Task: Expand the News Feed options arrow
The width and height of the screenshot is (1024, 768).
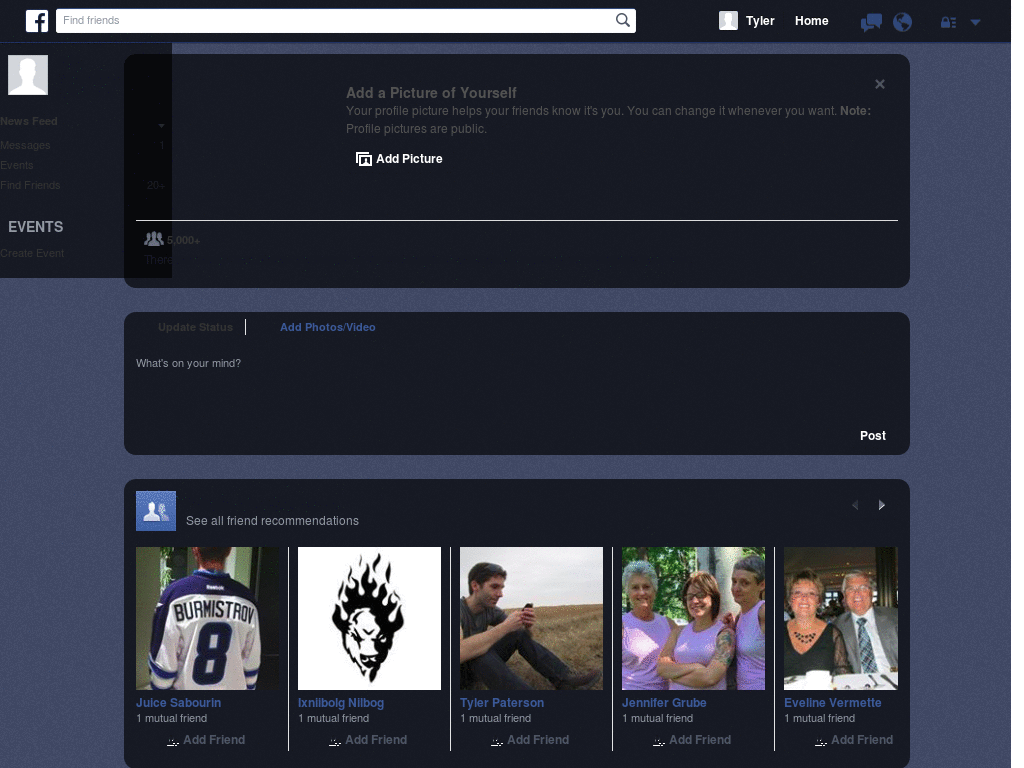Action: pyautogui.click(x=161, y=125)
